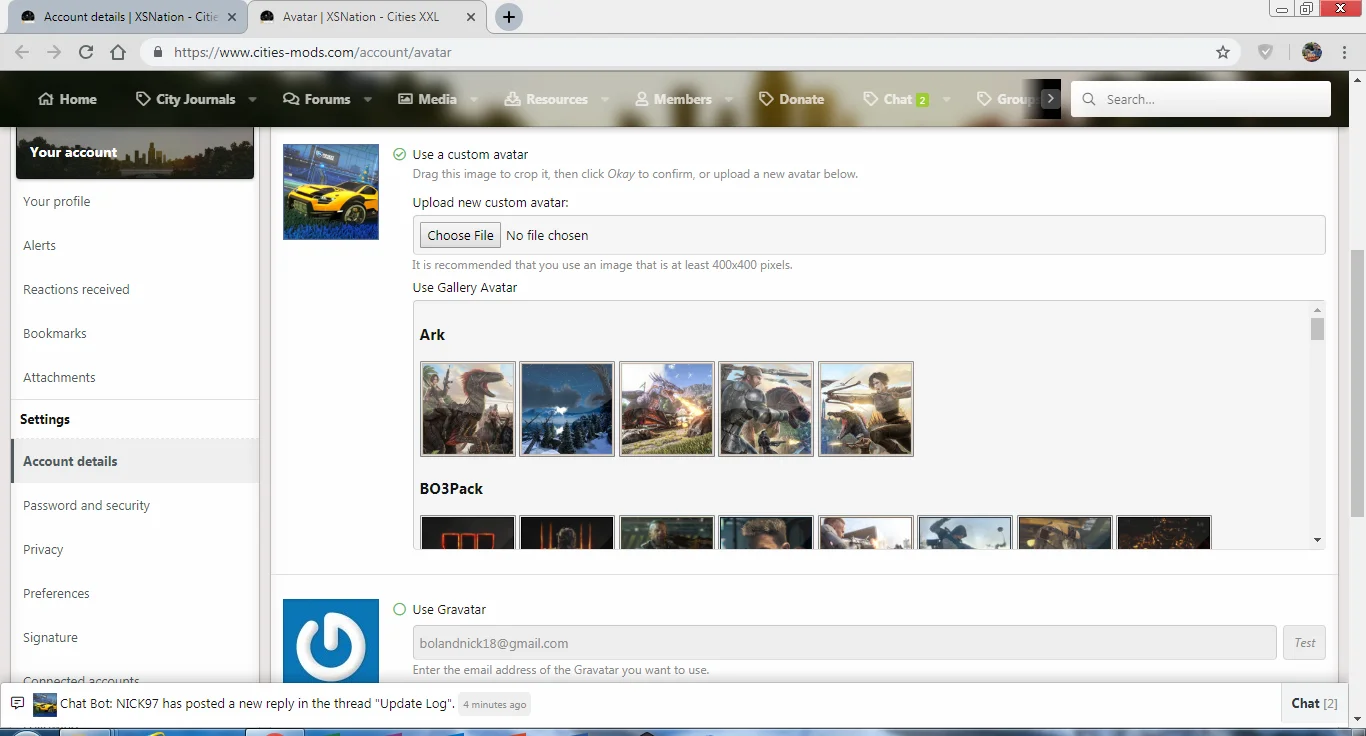Open a new browser tab with plus
This screenshot has width=1366, height=736.
click(x=509, y=17)
